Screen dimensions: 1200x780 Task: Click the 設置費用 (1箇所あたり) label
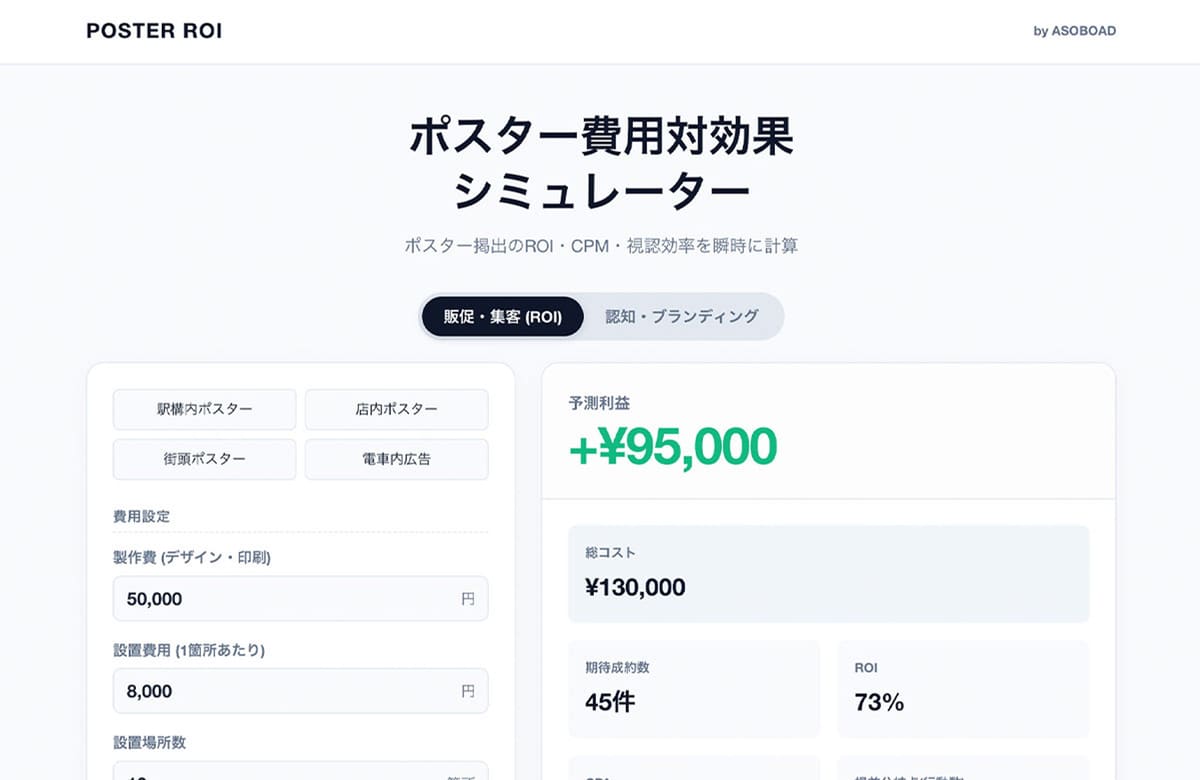(x=189, y=650)
